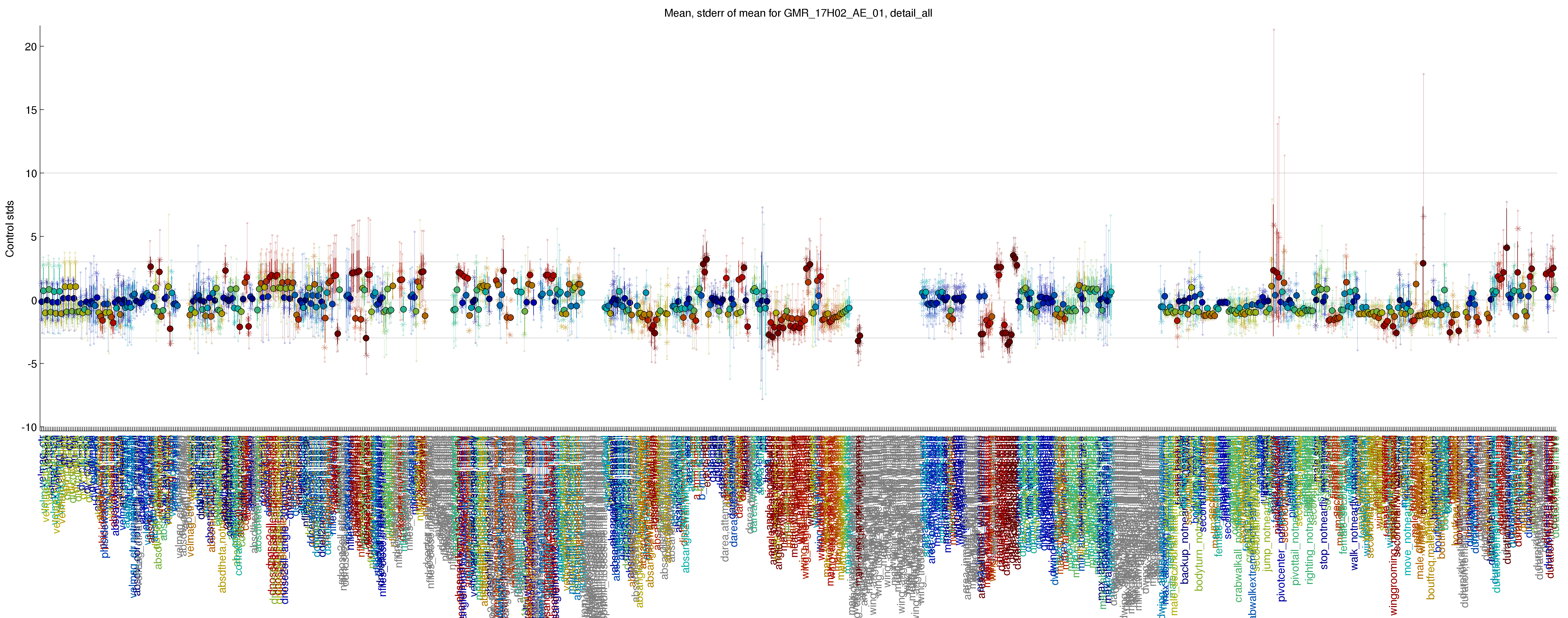Click the plot title mentioning GMR_17H02_AE_01
Viewport: 1568px width, 618px height.
tap(798, 13)
